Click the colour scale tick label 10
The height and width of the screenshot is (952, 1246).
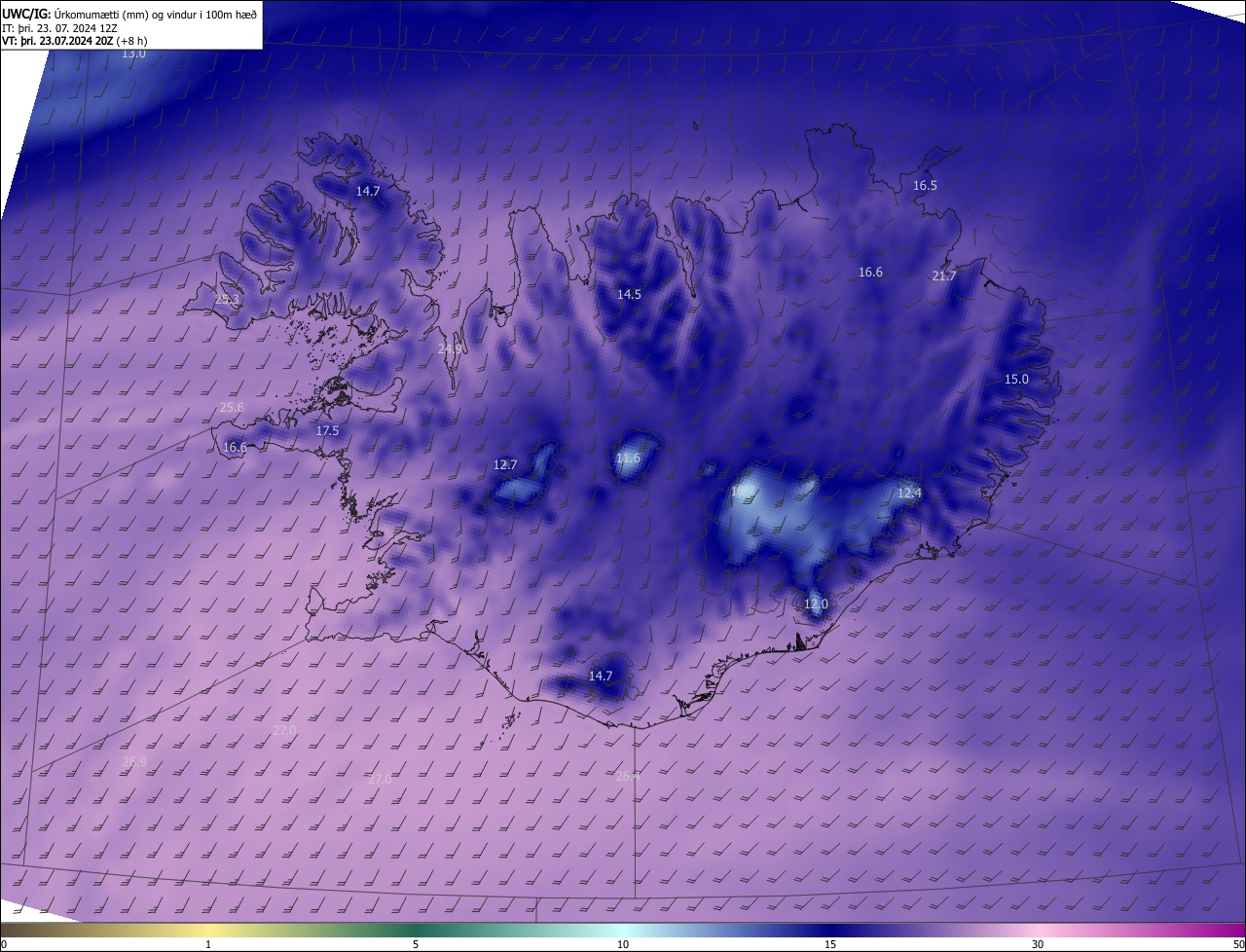point(623,944)
